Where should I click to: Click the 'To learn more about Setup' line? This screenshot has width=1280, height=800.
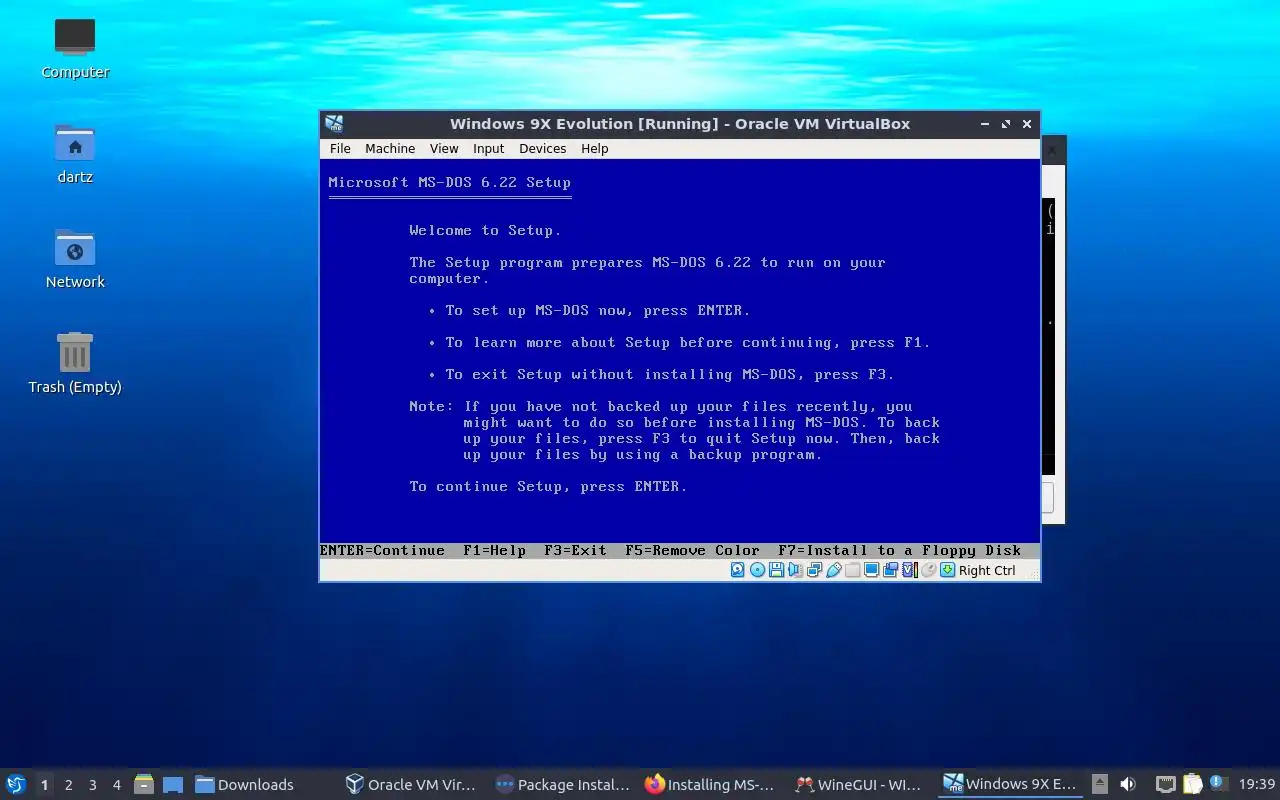tap(687, 342)
